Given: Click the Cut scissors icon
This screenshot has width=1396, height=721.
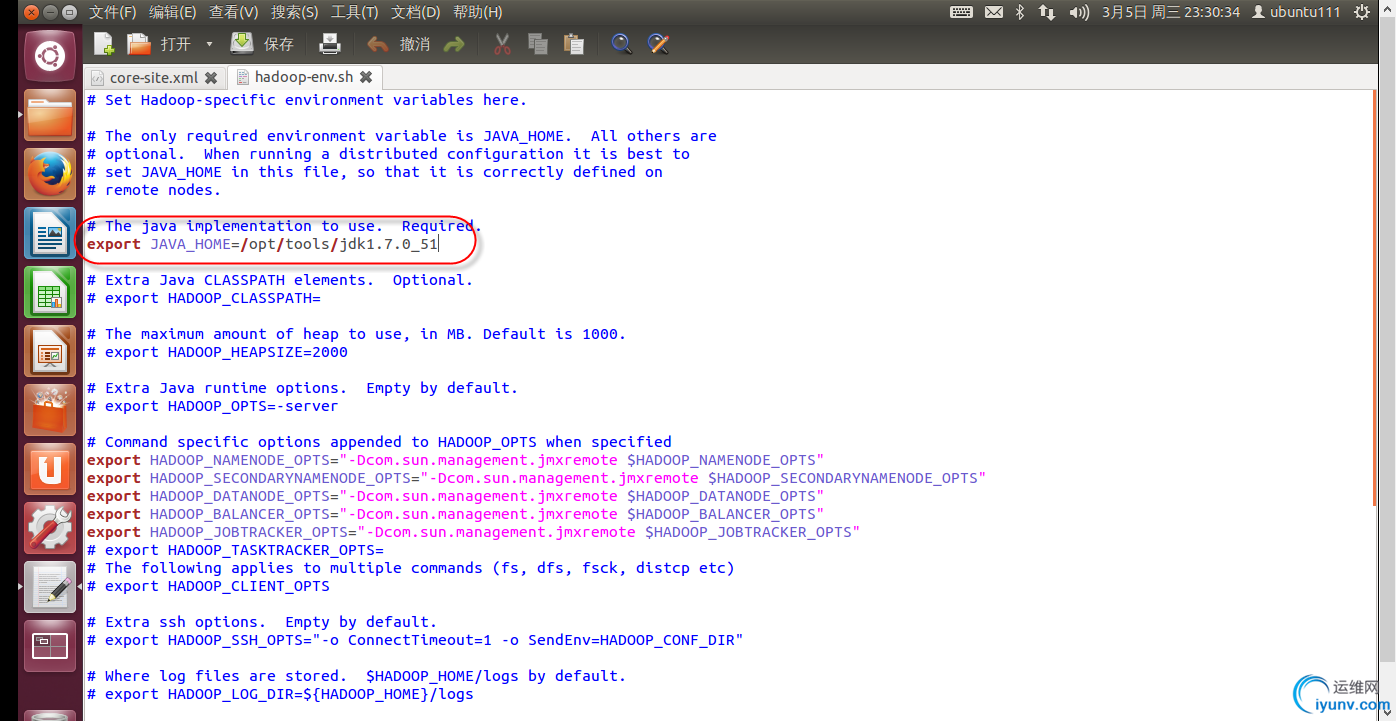Looking at the screenshot, I should (x=502, y=44).
